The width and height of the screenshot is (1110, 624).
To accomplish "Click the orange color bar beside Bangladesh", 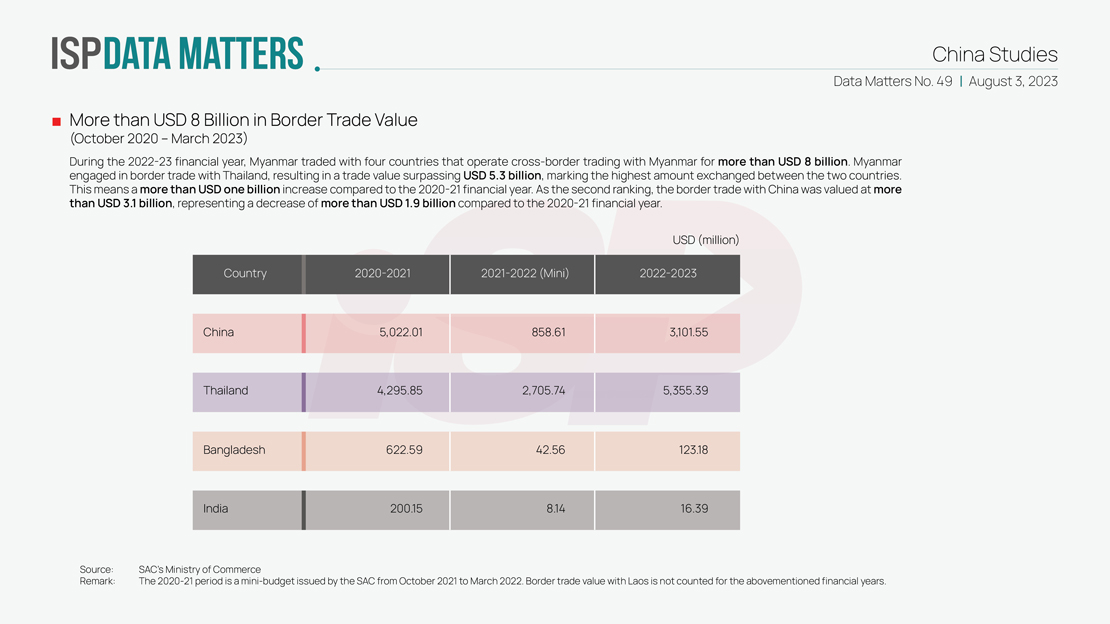I will (x=303, y=451).
